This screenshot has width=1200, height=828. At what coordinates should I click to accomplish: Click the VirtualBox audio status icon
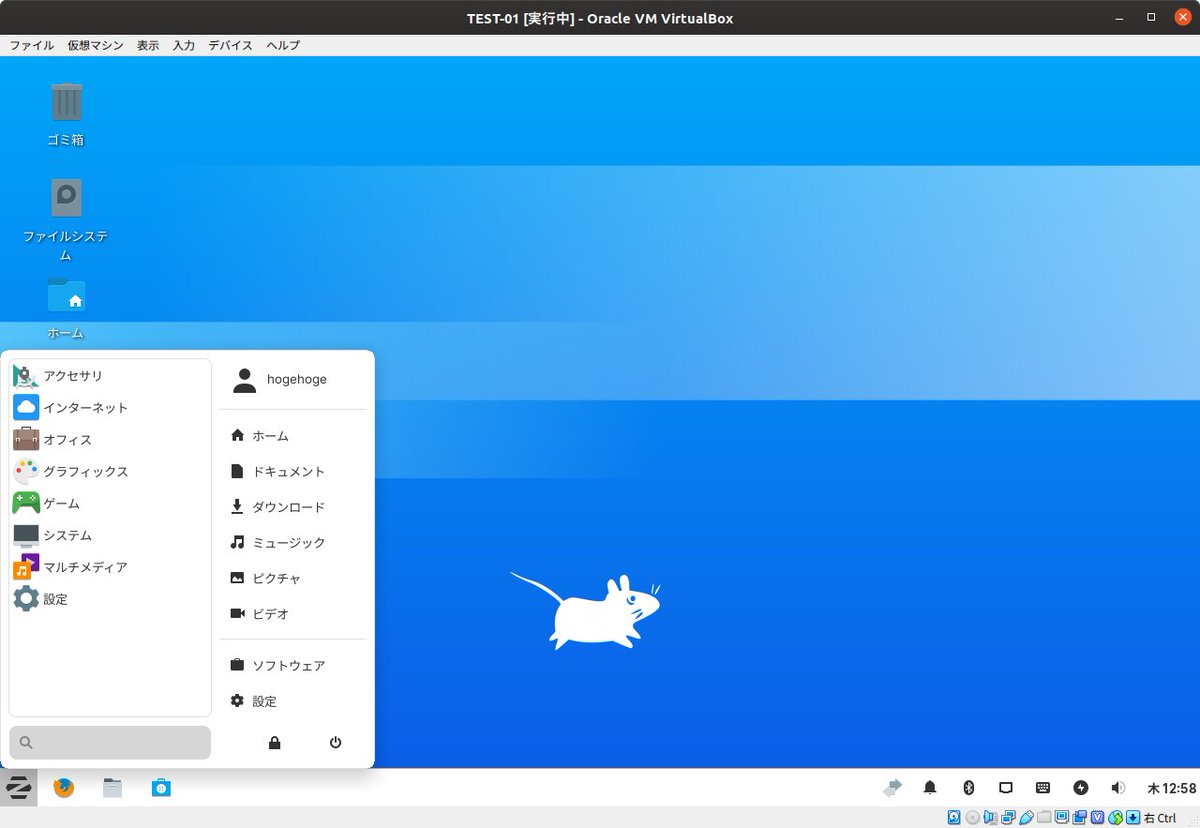pyautogui.click(x=990, y=817)
